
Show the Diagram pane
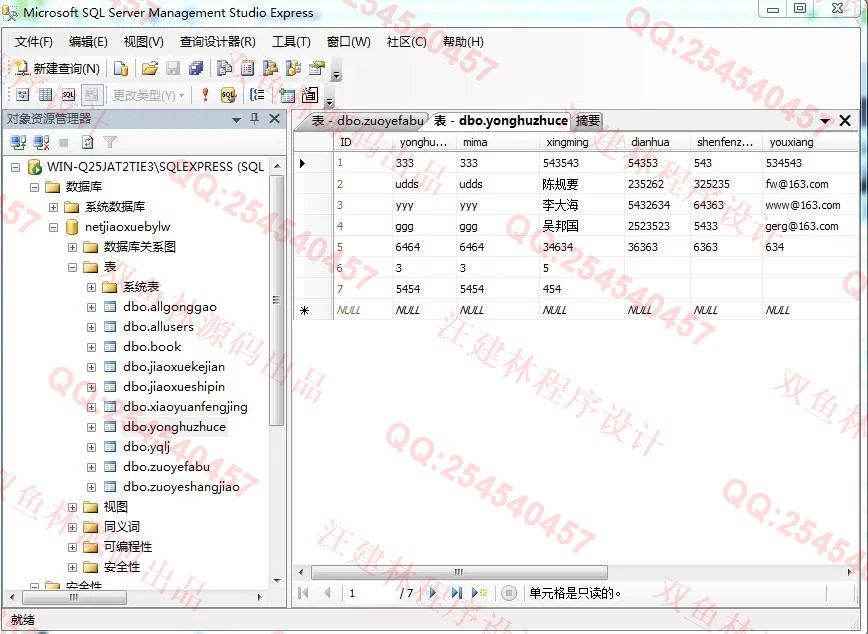(x=23, y=95)
